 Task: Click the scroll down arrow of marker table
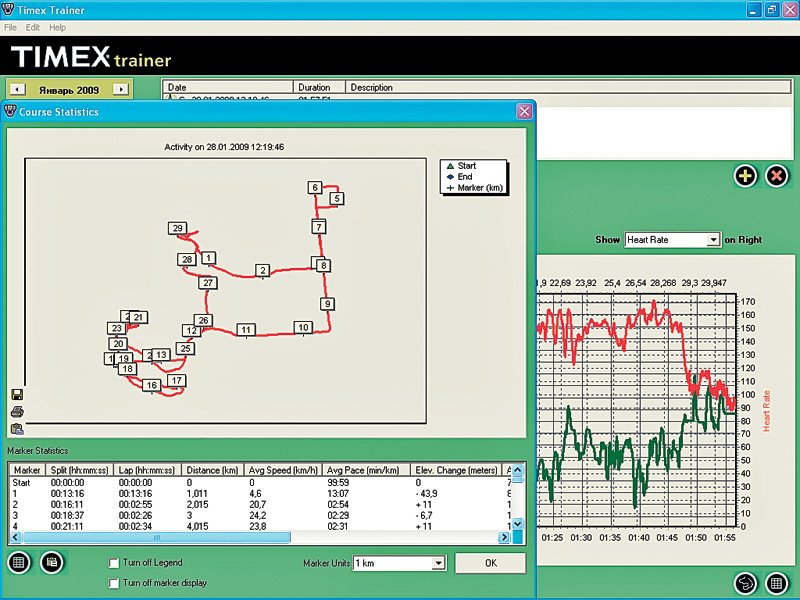tap(517, 524)
